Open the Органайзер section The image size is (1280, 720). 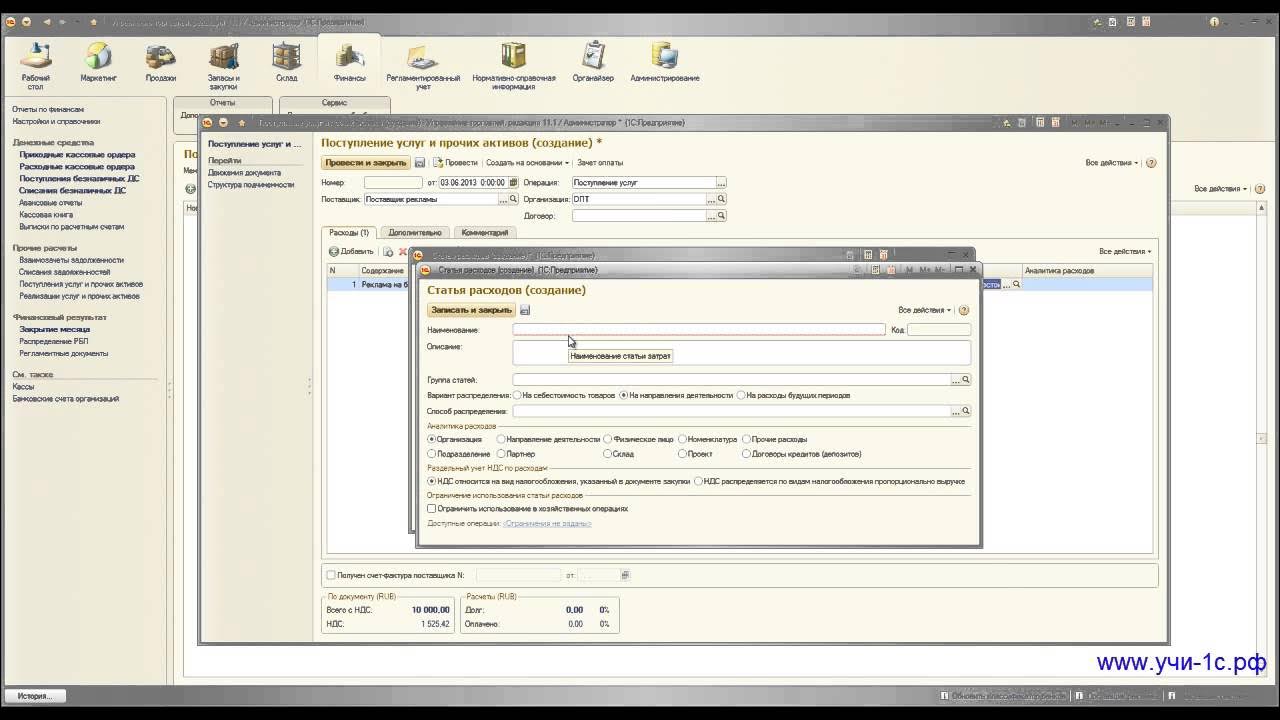click(x=593, y=62)
